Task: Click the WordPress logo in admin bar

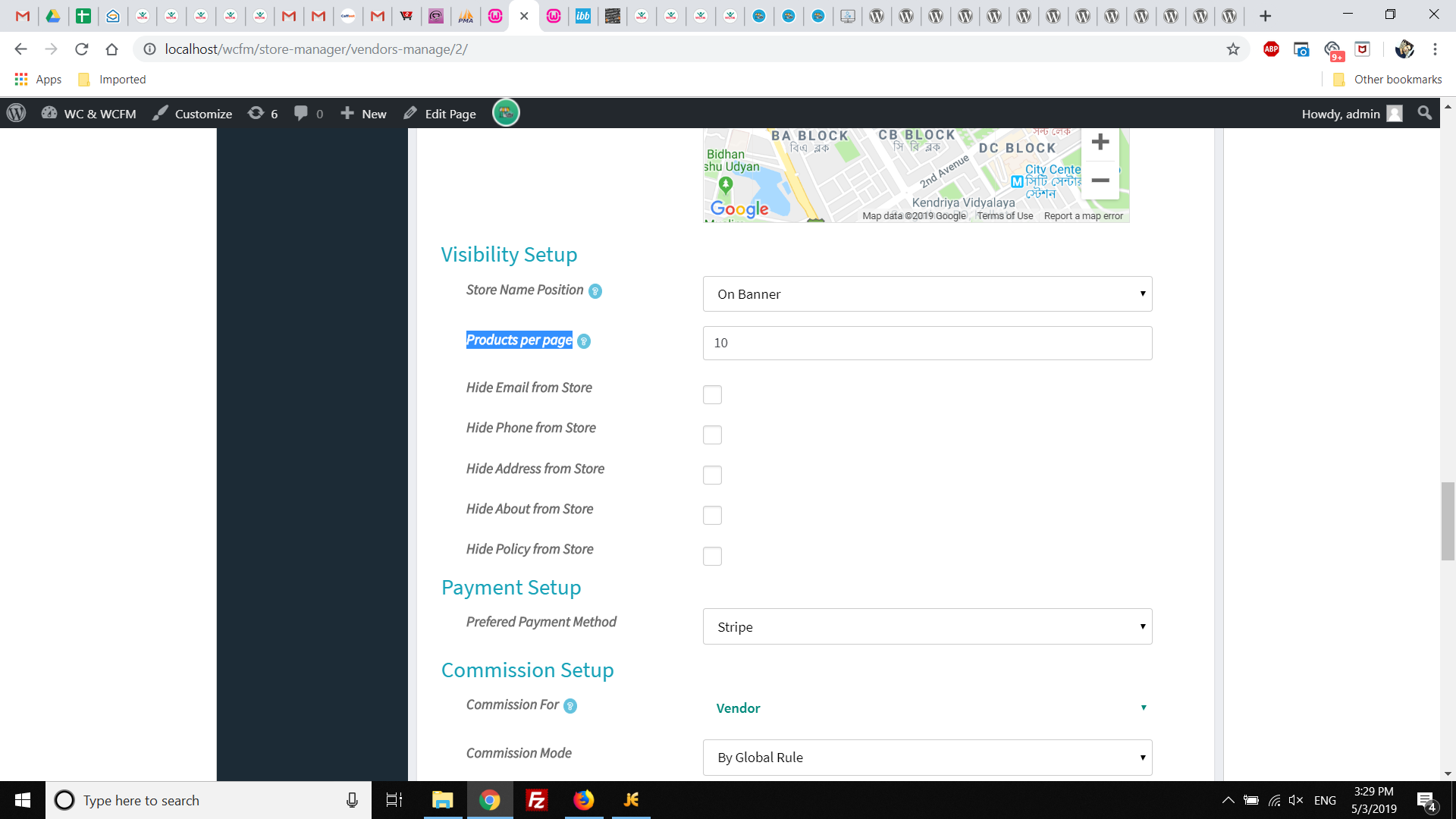Action: click(16, 113)
